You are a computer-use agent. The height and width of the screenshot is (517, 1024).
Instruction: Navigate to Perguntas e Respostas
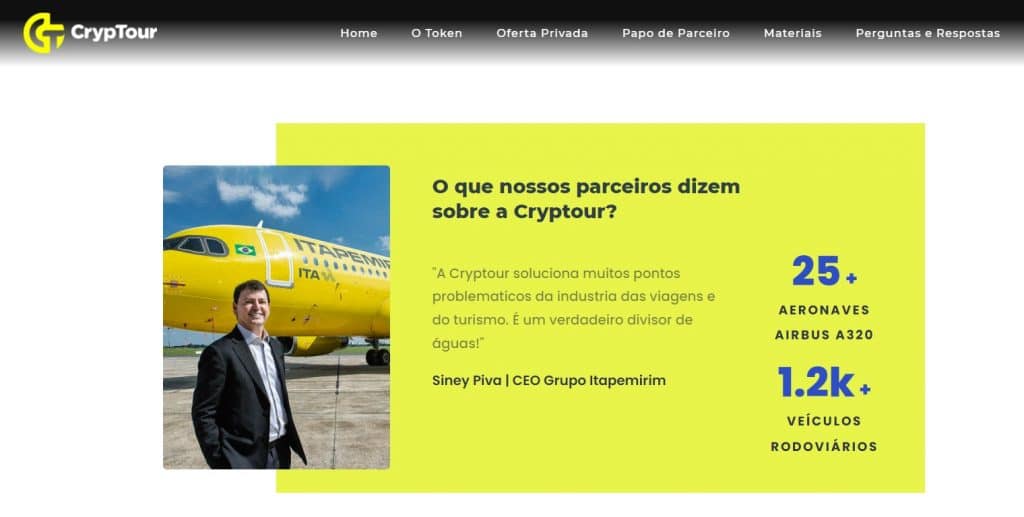pyautogui.click(x=927, y=33)
